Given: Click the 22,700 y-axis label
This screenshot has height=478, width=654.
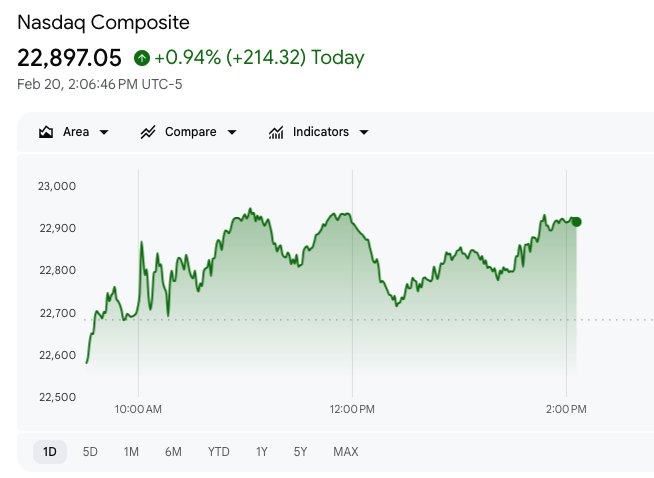Looking at the screenshot, I should (x=58, y=313).
